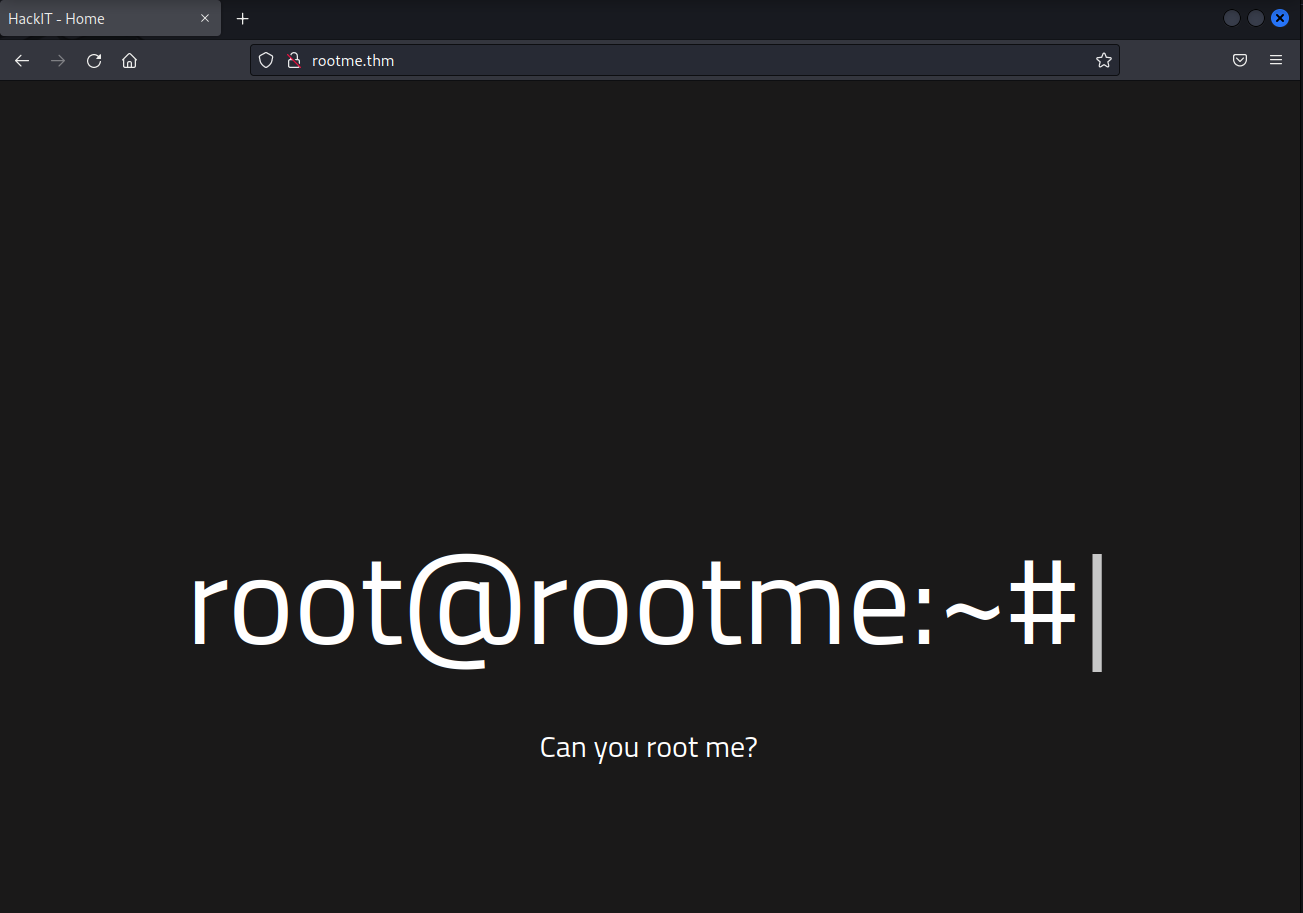Screen dimensions: 1303x913
Task: Maximize the browser window
Action: pos(1255,18)
